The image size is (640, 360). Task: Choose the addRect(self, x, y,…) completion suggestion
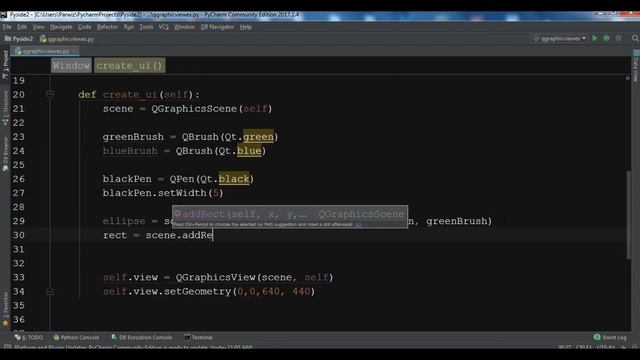click(x=289, y=214)
